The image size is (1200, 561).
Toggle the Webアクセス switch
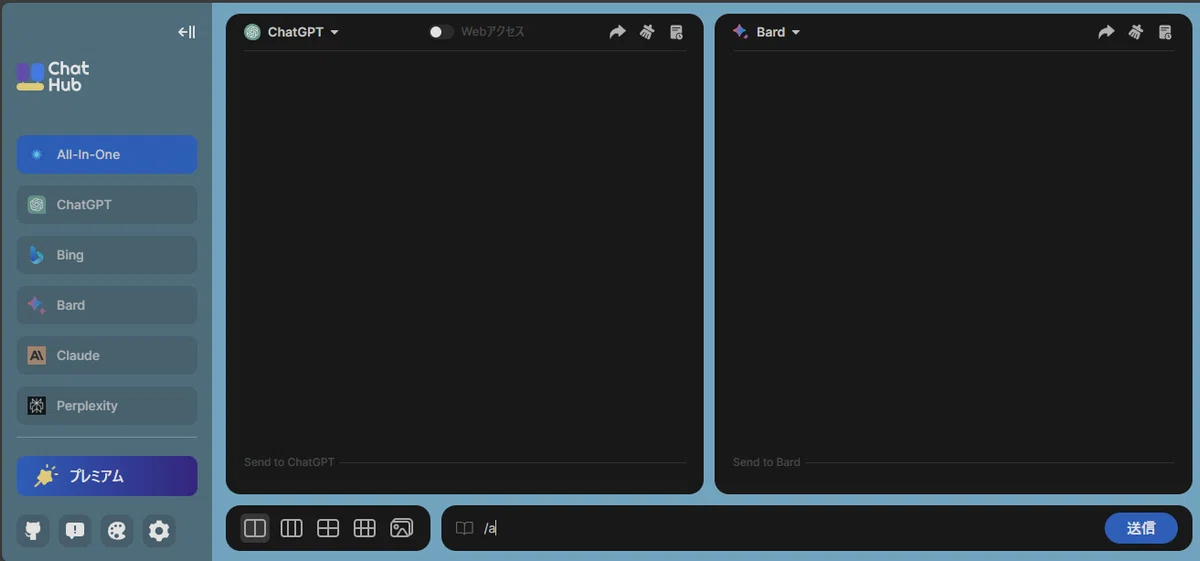(x=441, y=32)
